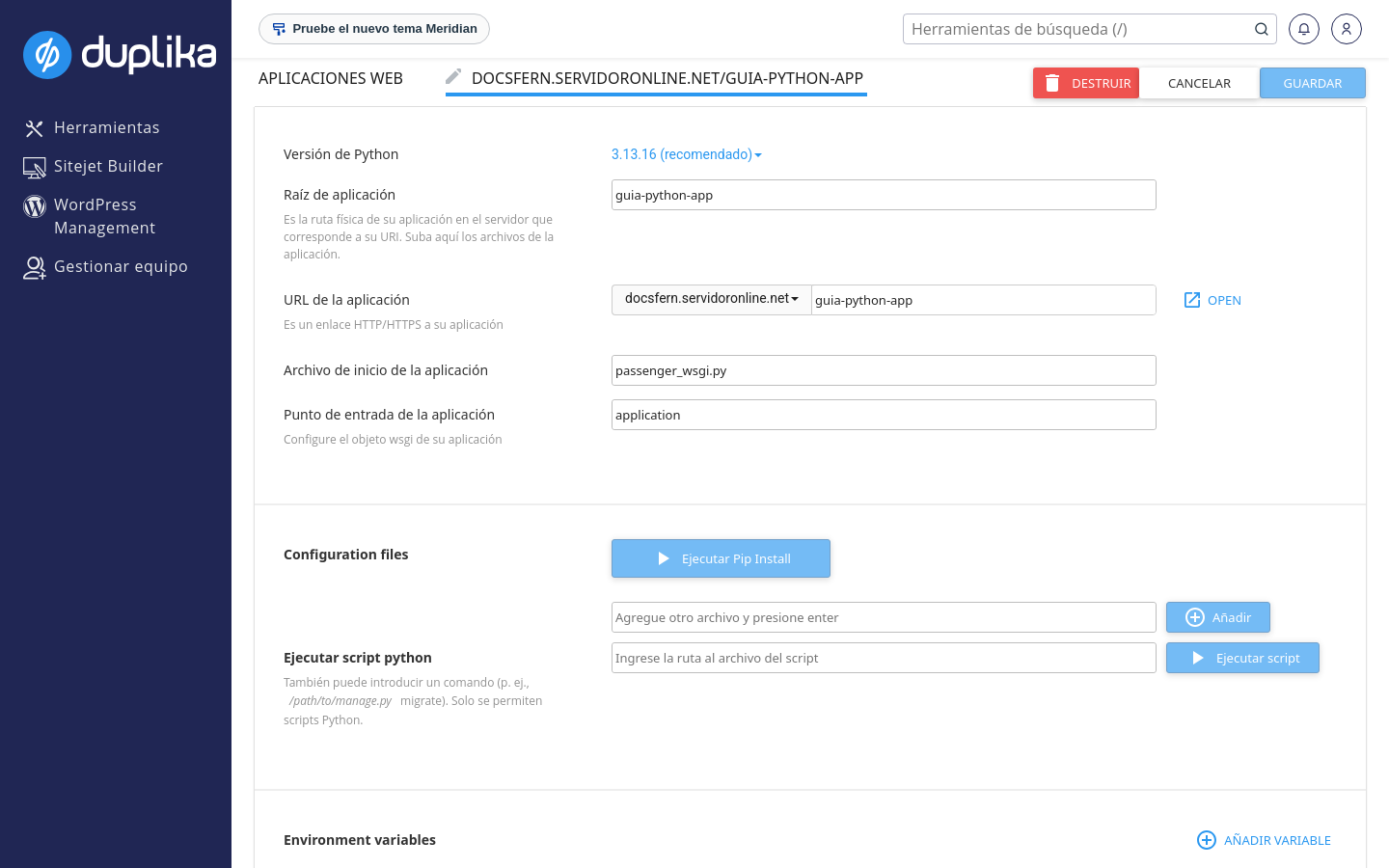Click the Ejecutar script button

click(x=1242, y=658)
